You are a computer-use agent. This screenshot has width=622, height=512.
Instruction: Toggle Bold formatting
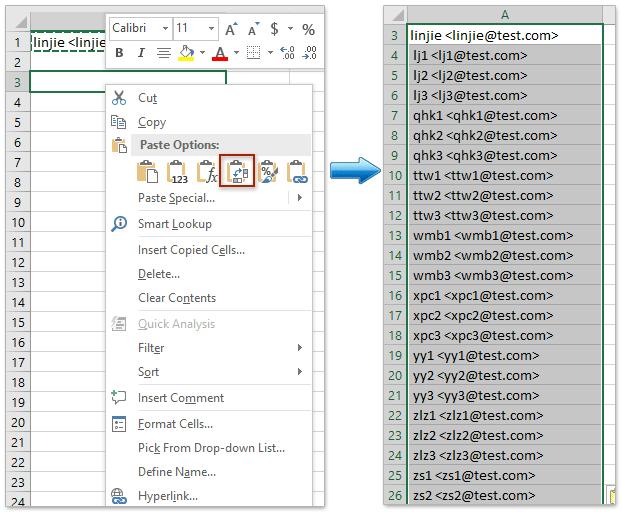(119, 53)
